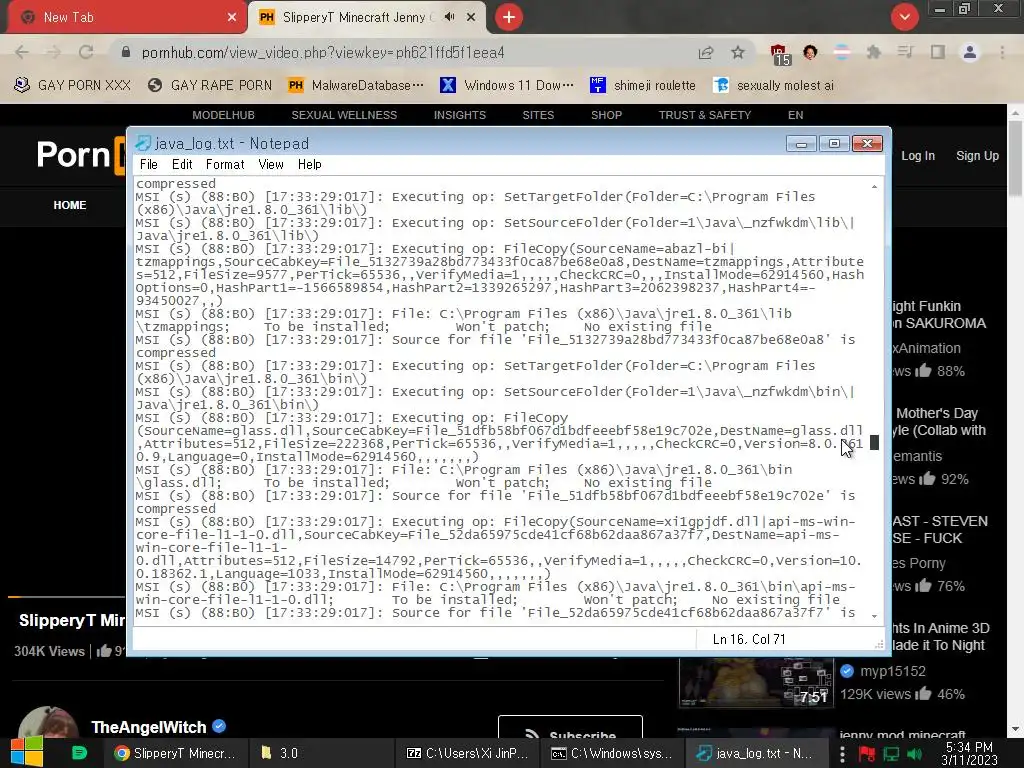
Task: Open the video thumbnail labeled 7:51
Action: (x=756, y=683)
